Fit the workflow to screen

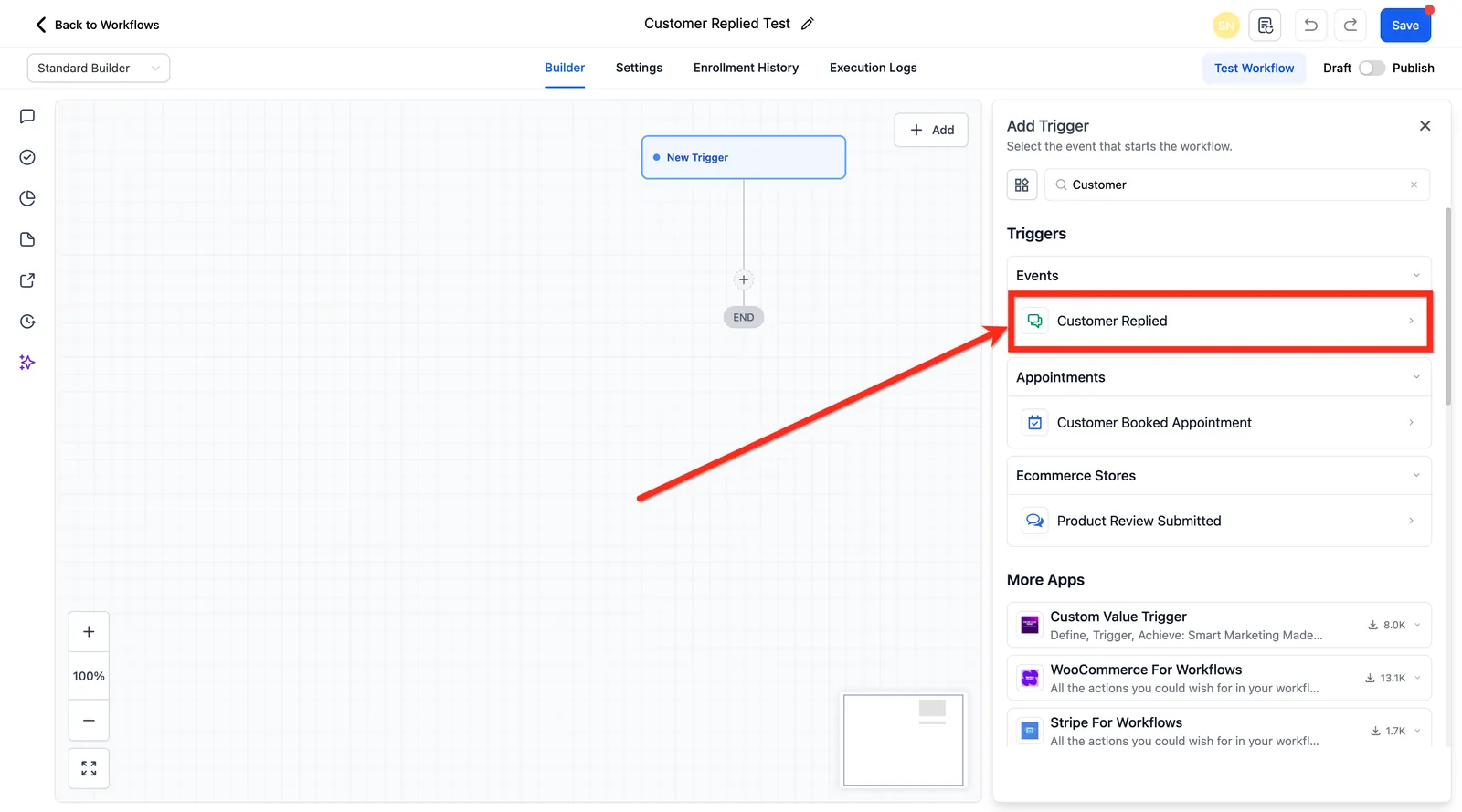(89, 768)
